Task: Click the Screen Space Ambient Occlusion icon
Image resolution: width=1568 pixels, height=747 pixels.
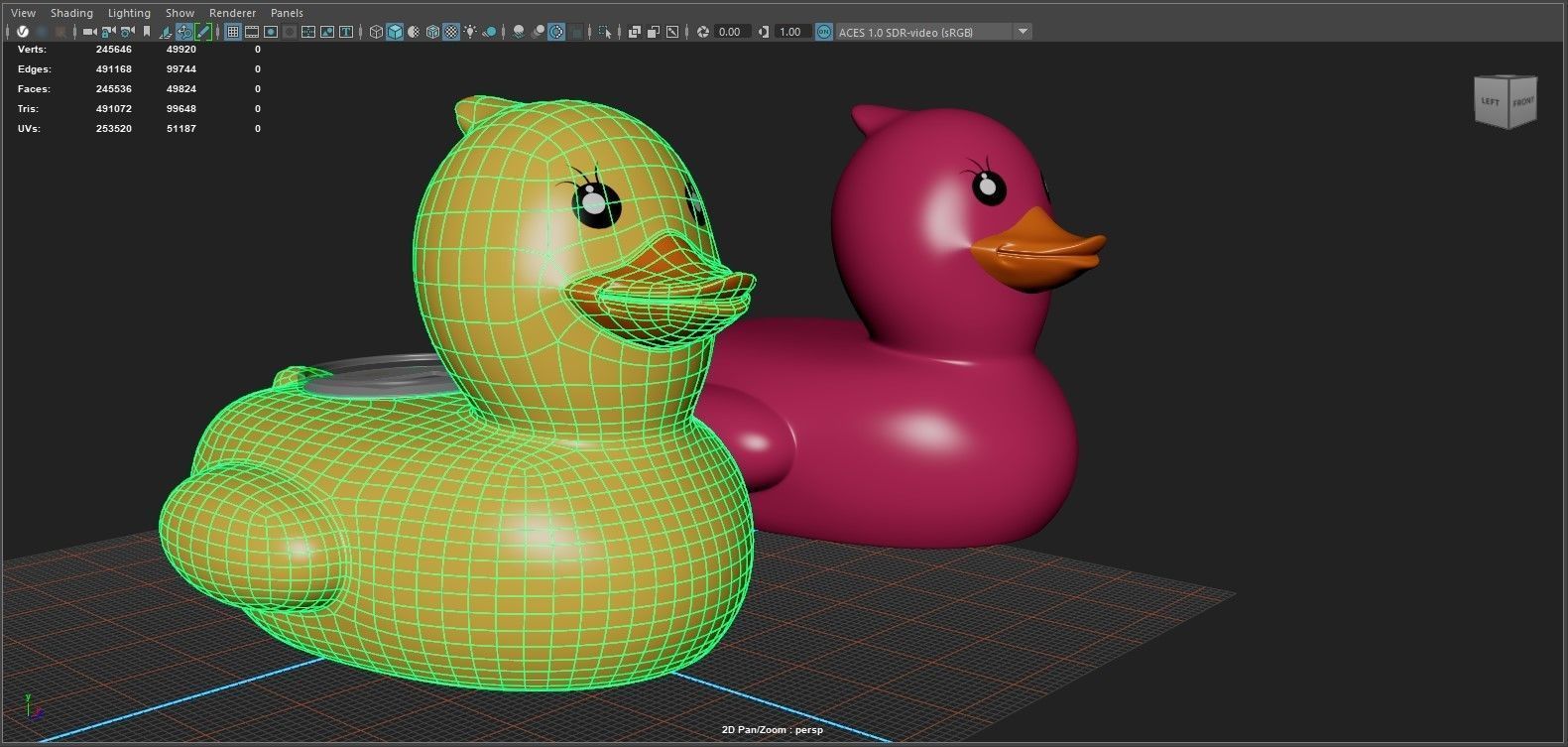Action: (x=519, y=32)
